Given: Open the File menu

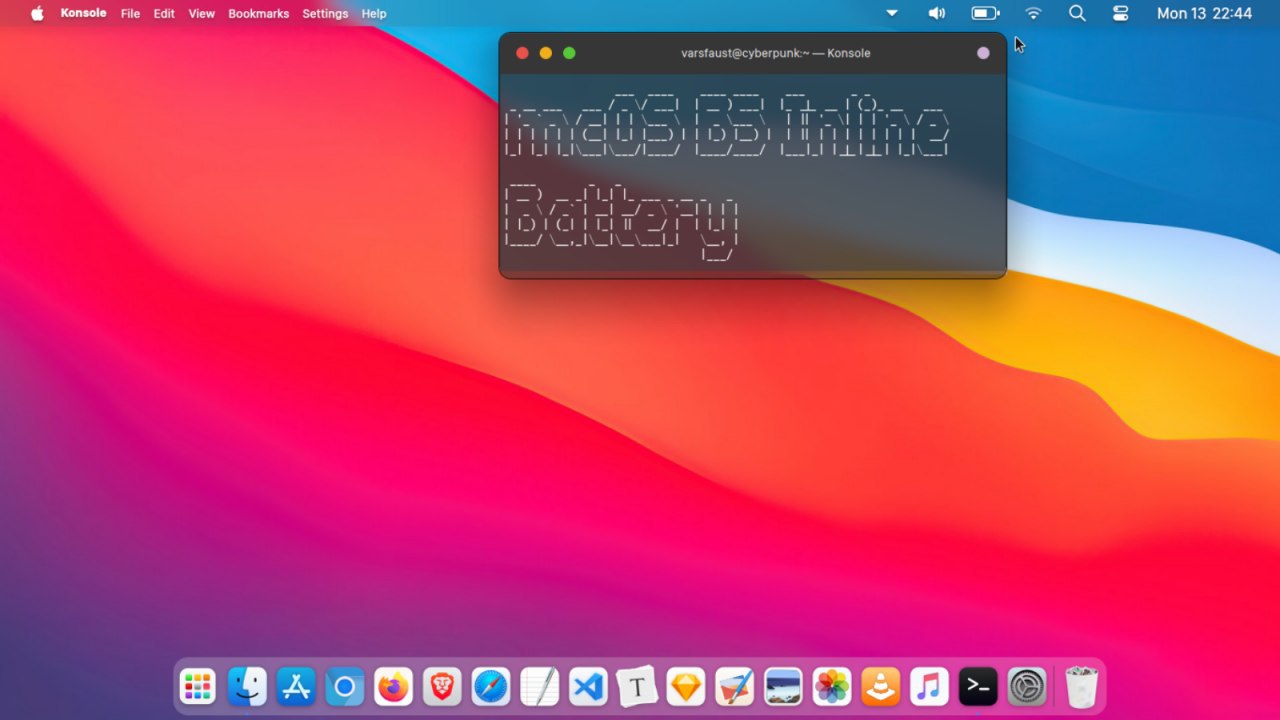Looking at the screenshot, I should click(x=130, y=13).
